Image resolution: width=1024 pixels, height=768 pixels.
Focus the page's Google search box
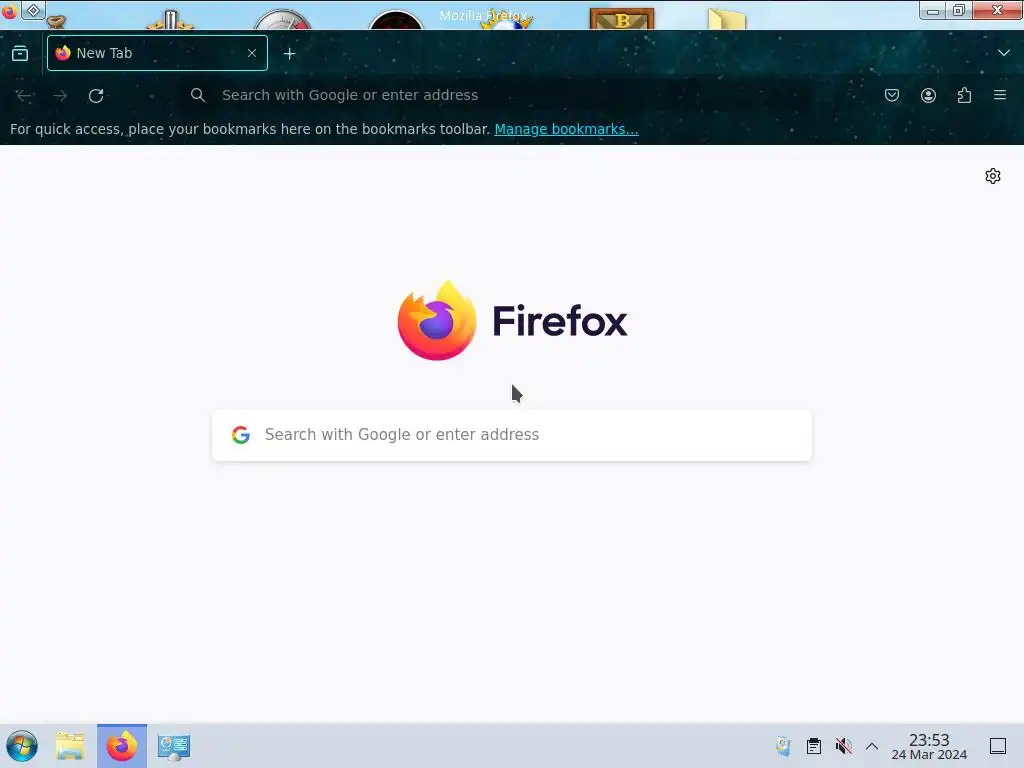[512, 435]
